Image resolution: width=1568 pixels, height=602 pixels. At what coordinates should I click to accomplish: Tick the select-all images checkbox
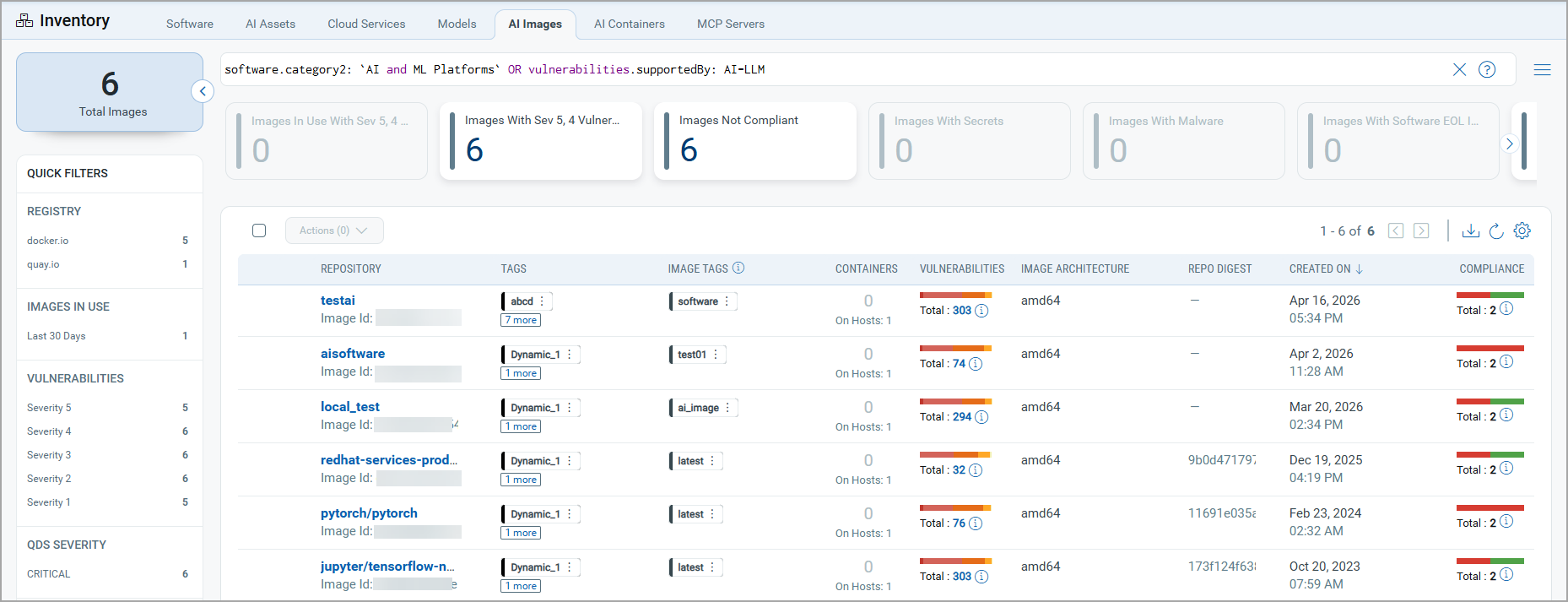point(259,230)
